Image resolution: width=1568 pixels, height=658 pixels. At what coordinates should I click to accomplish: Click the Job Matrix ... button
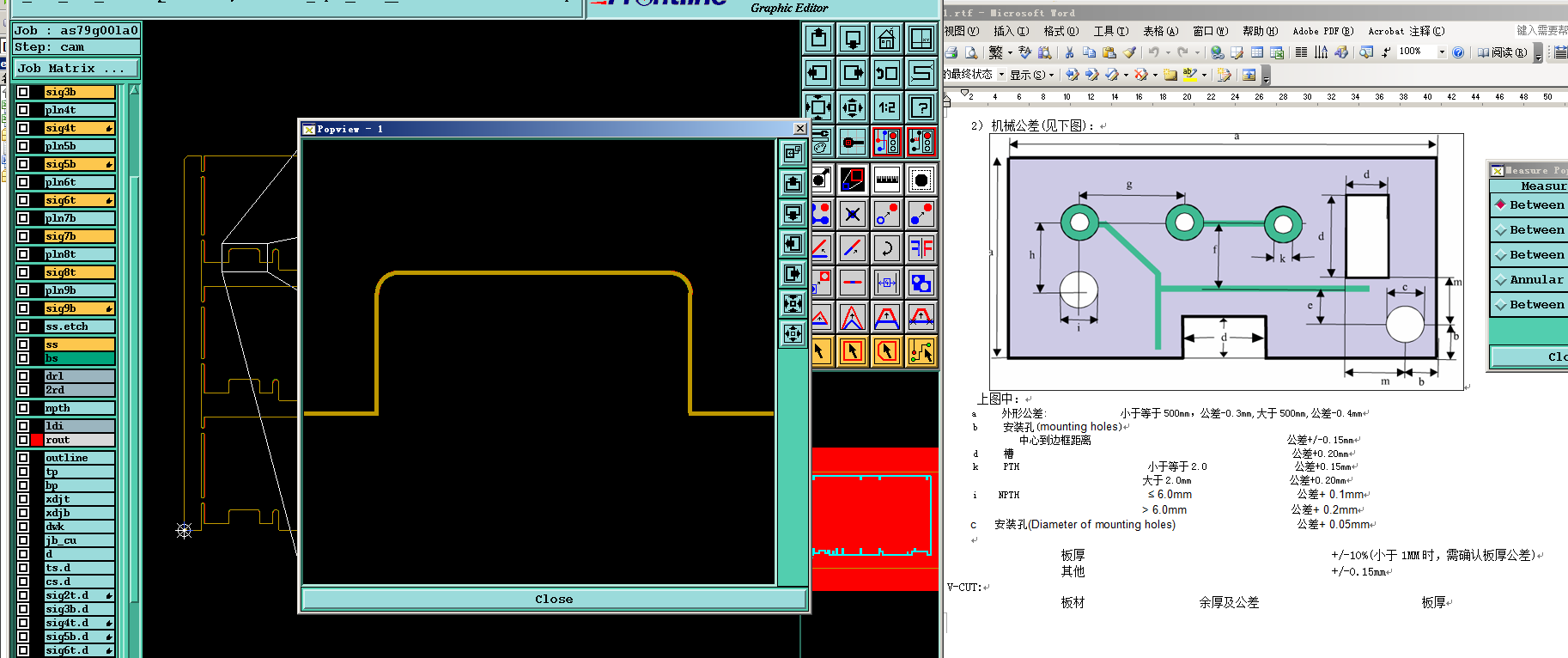pos(76,69)
